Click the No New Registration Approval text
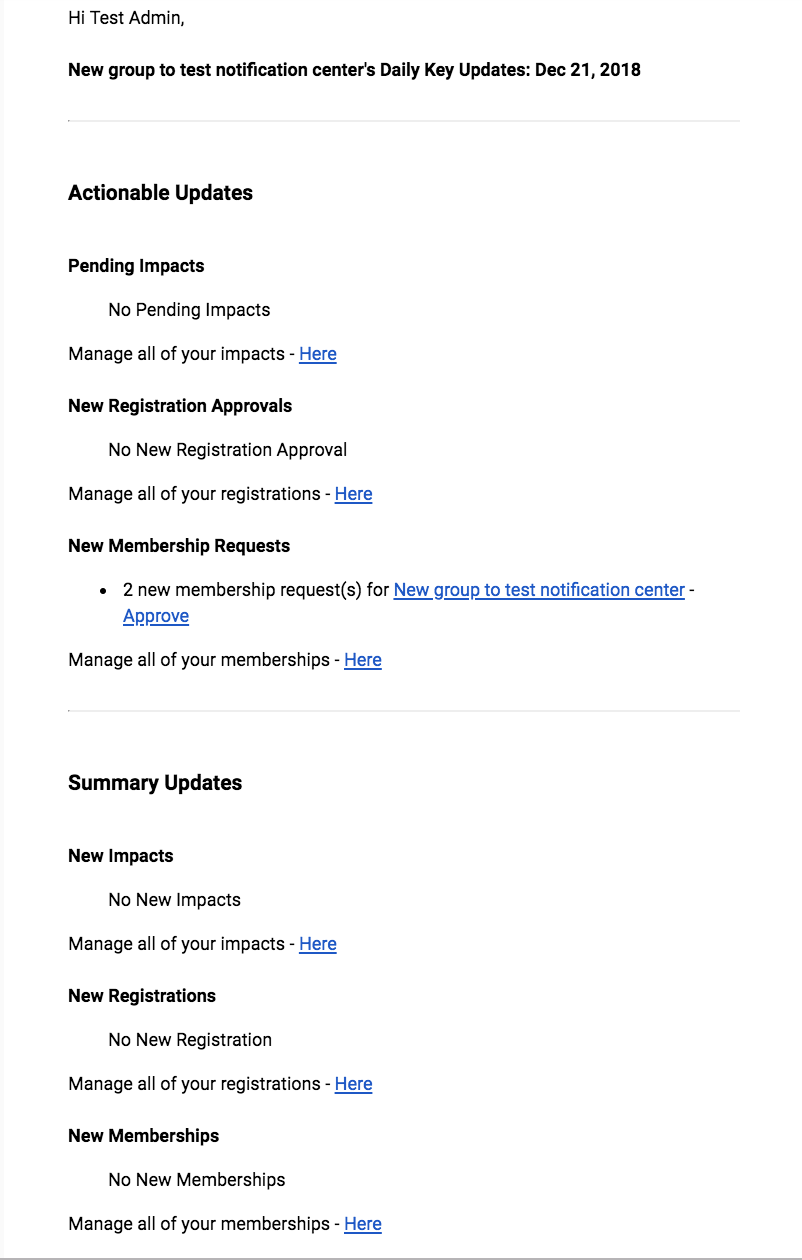The height and width of the screenshot is (1260, 802). (x=228, y=450)
